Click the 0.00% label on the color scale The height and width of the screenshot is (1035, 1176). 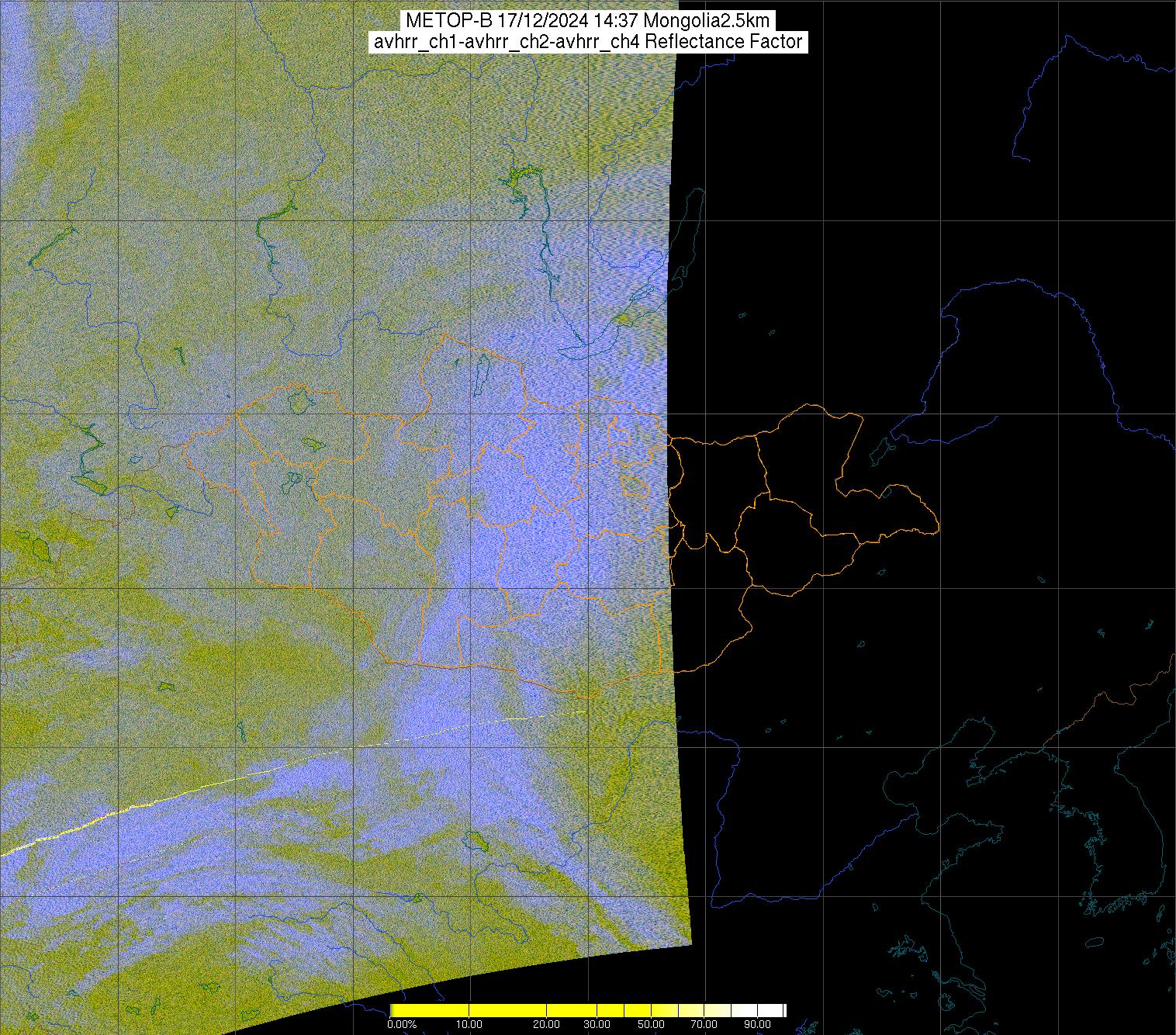pyautogui.click(x=401, y=1025)
